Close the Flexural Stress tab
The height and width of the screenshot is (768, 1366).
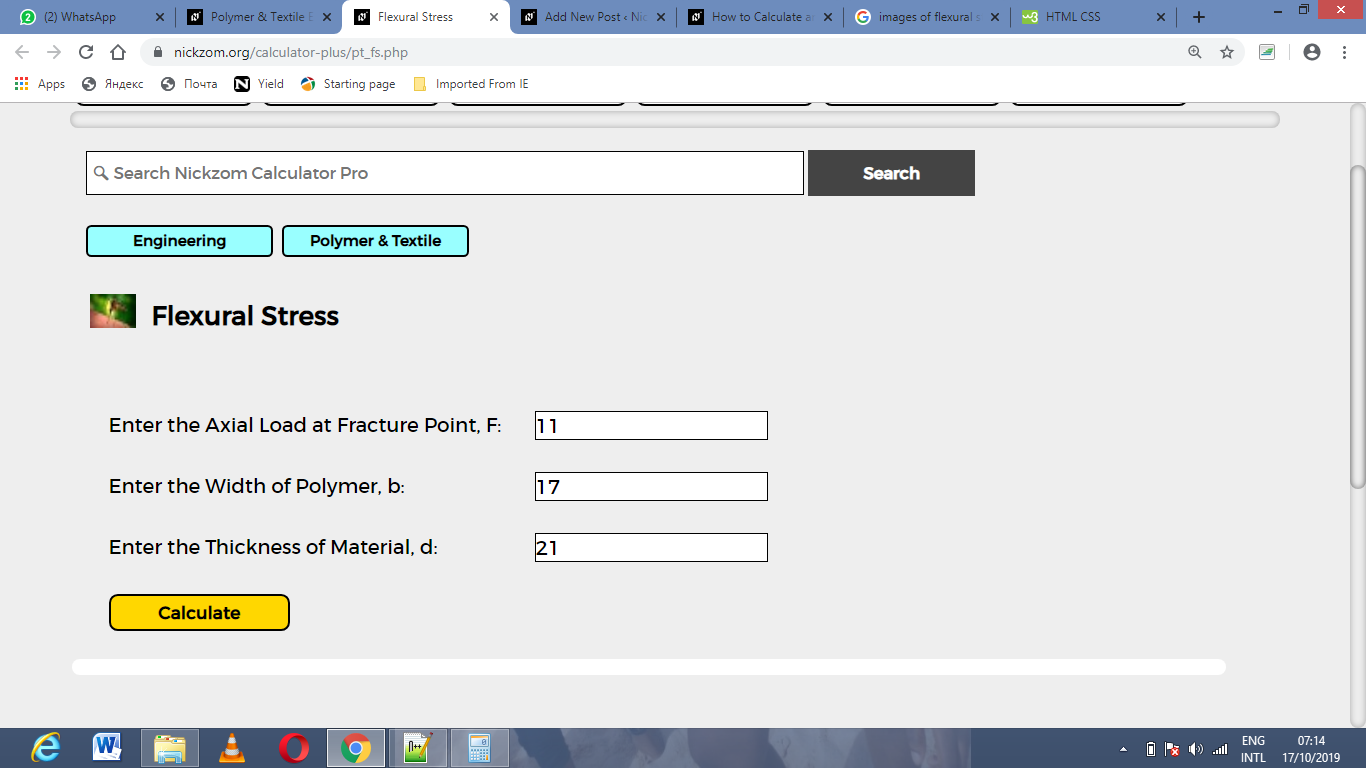(x=493, y=17)
